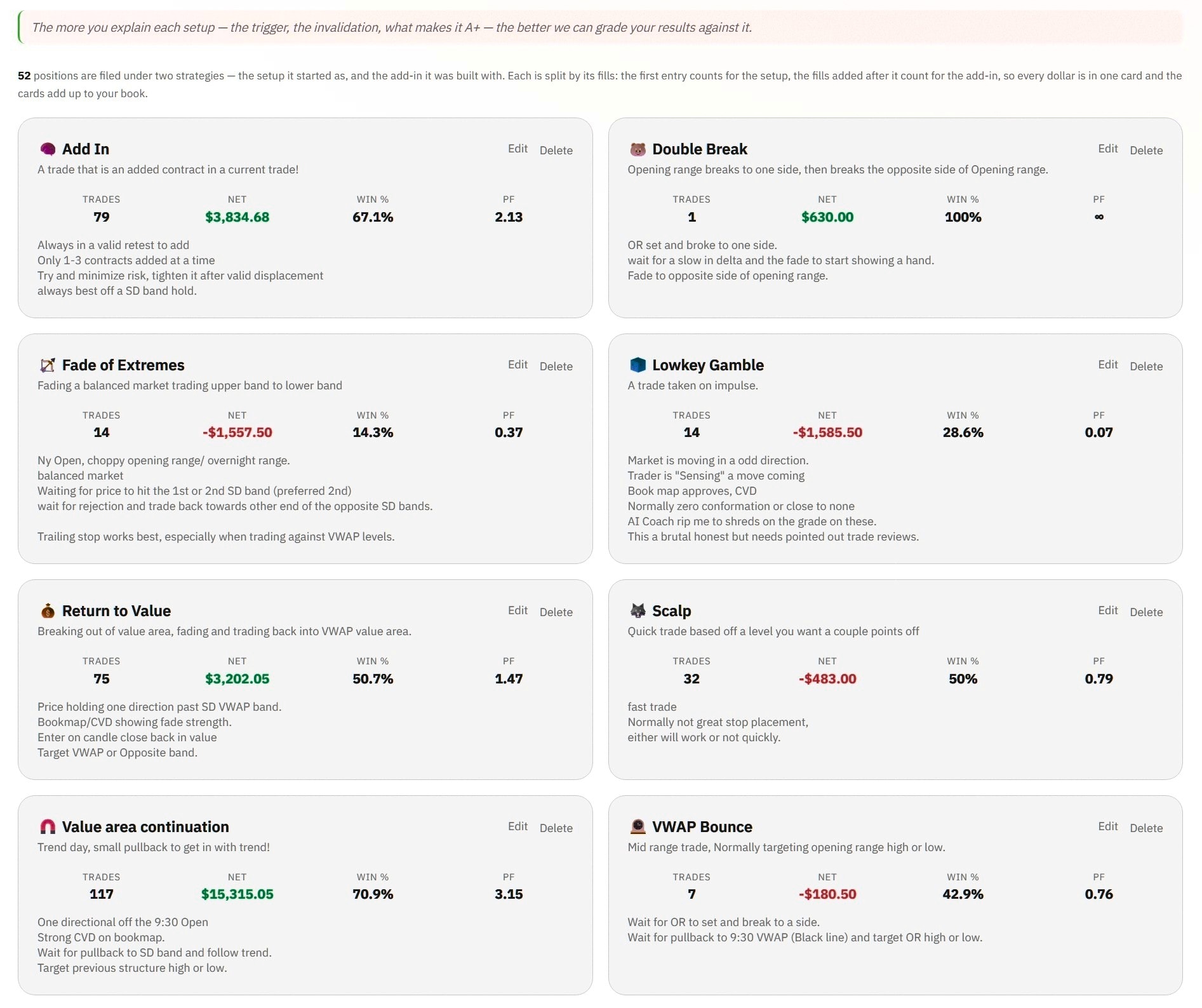Select the Return to Value card title
Screen dimensions: 1202x1008
tap(116, 611)
